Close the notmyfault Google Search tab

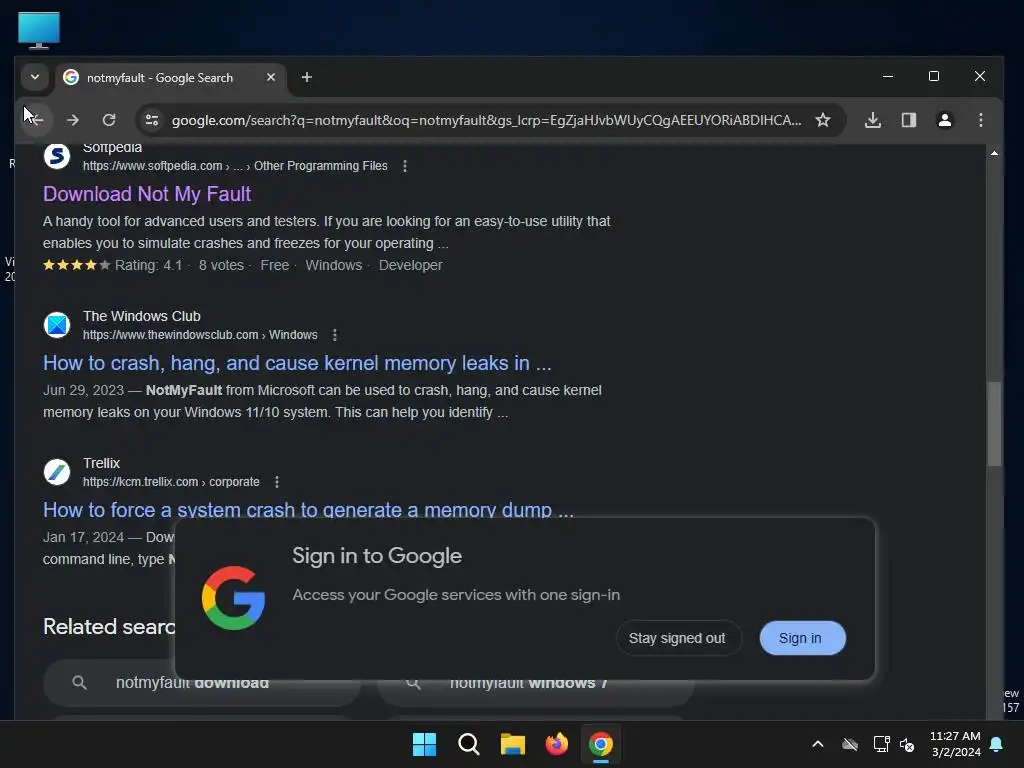pos(270,77)
